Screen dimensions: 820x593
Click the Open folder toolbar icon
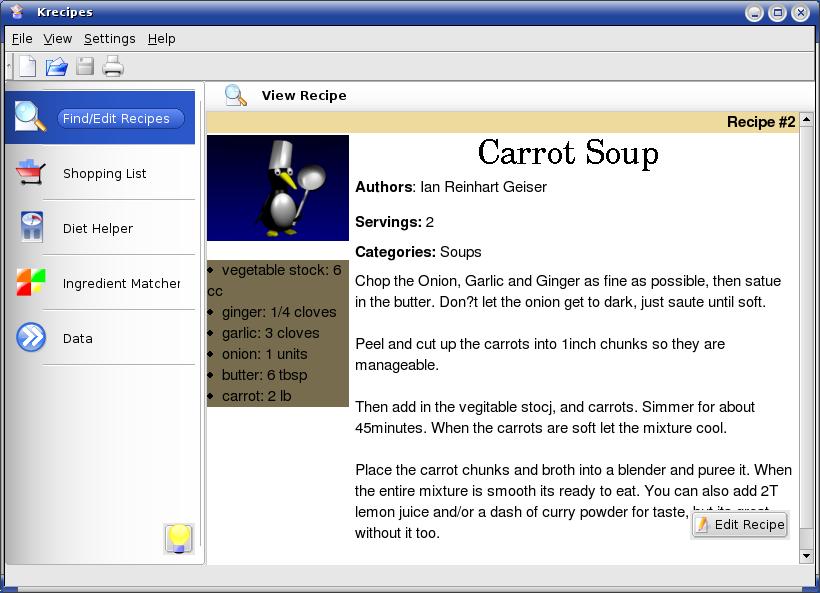pos(57,67)
